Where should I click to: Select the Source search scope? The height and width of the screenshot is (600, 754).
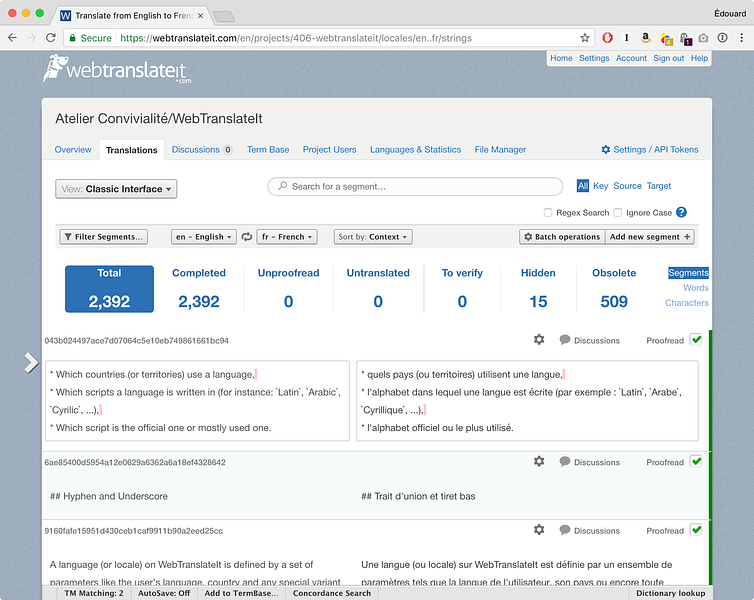[628, 186]
